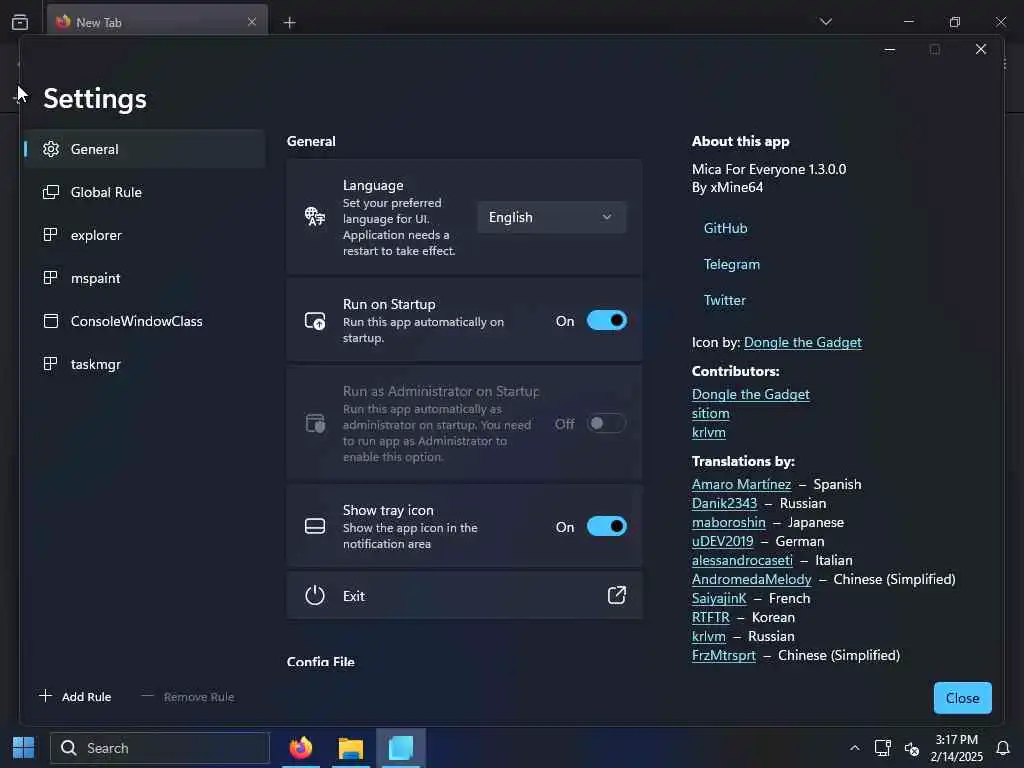Image resolution: width=1024 pixels, height=768 pixels.
Task: Minimize the Settings window
Action: click(x=889, y=50)
